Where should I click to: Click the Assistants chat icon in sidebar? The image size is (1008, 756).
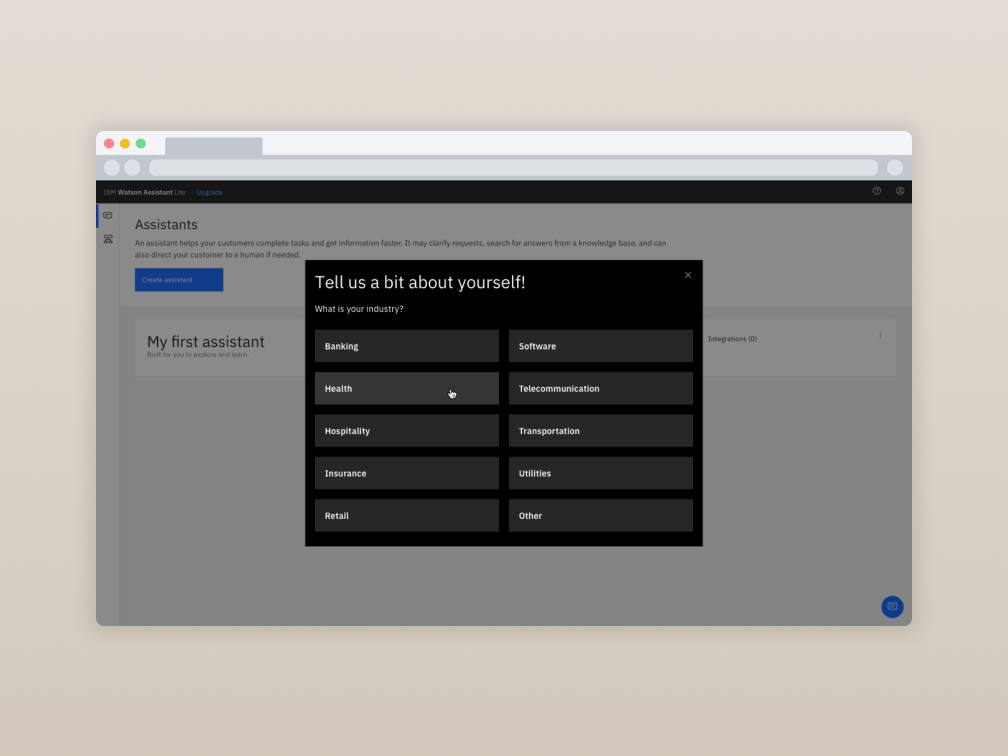pyautogui.click(x=108, y=216)
